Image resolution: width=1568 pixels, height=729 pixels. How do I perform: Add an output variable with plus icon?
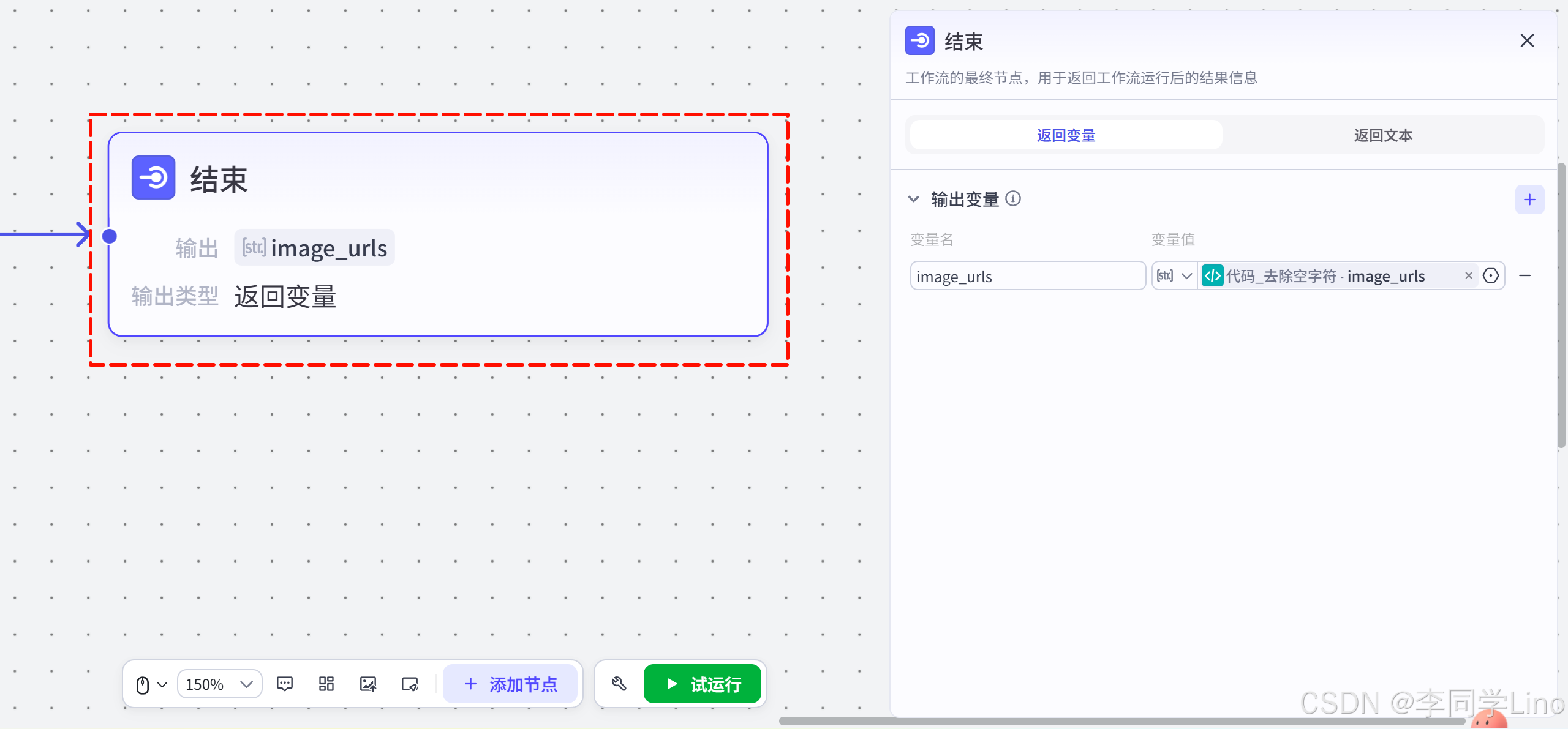[x=1529, y=200]
